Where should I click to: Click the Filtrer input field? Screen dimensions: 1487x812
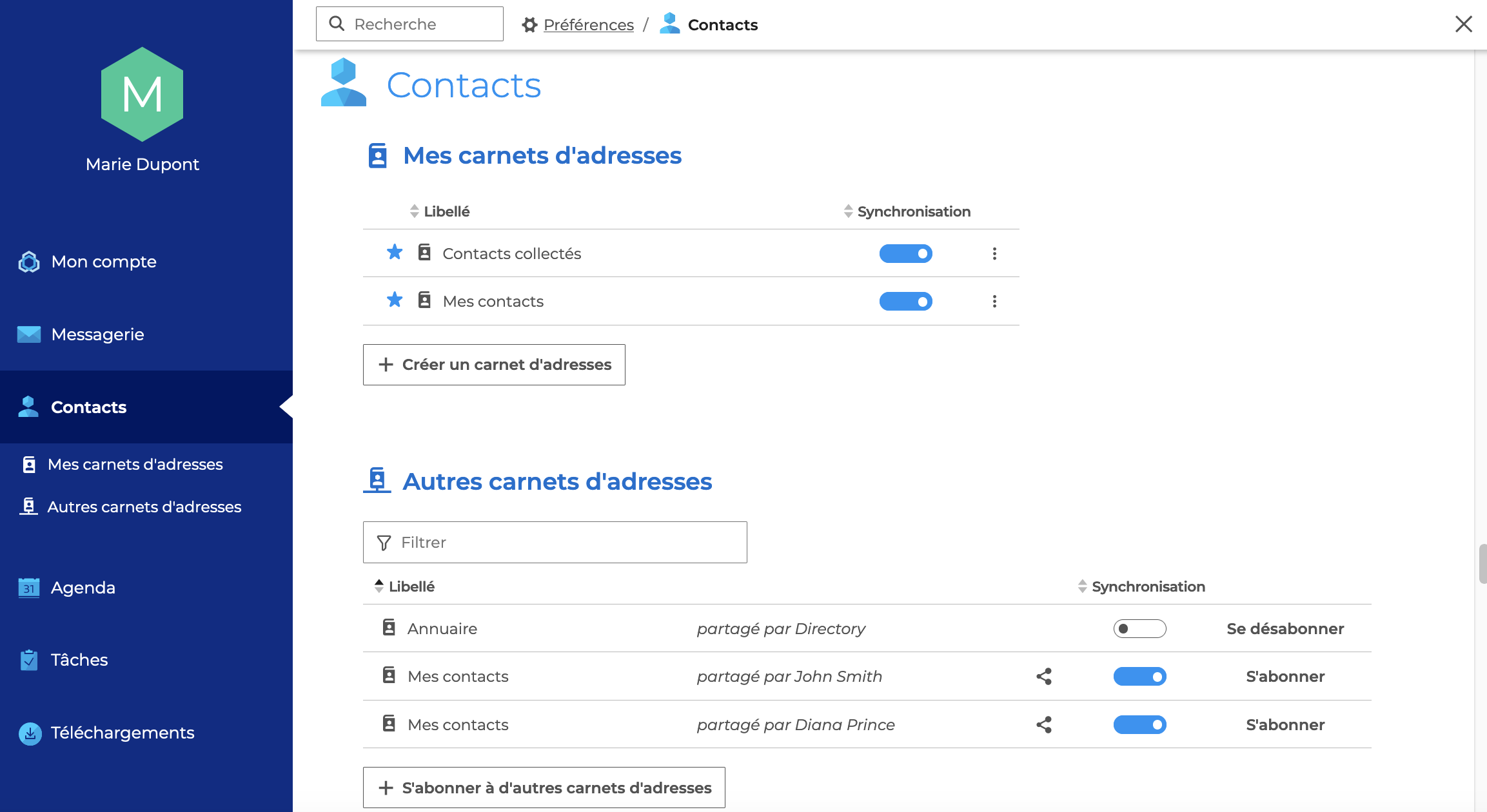coord(555,543)
